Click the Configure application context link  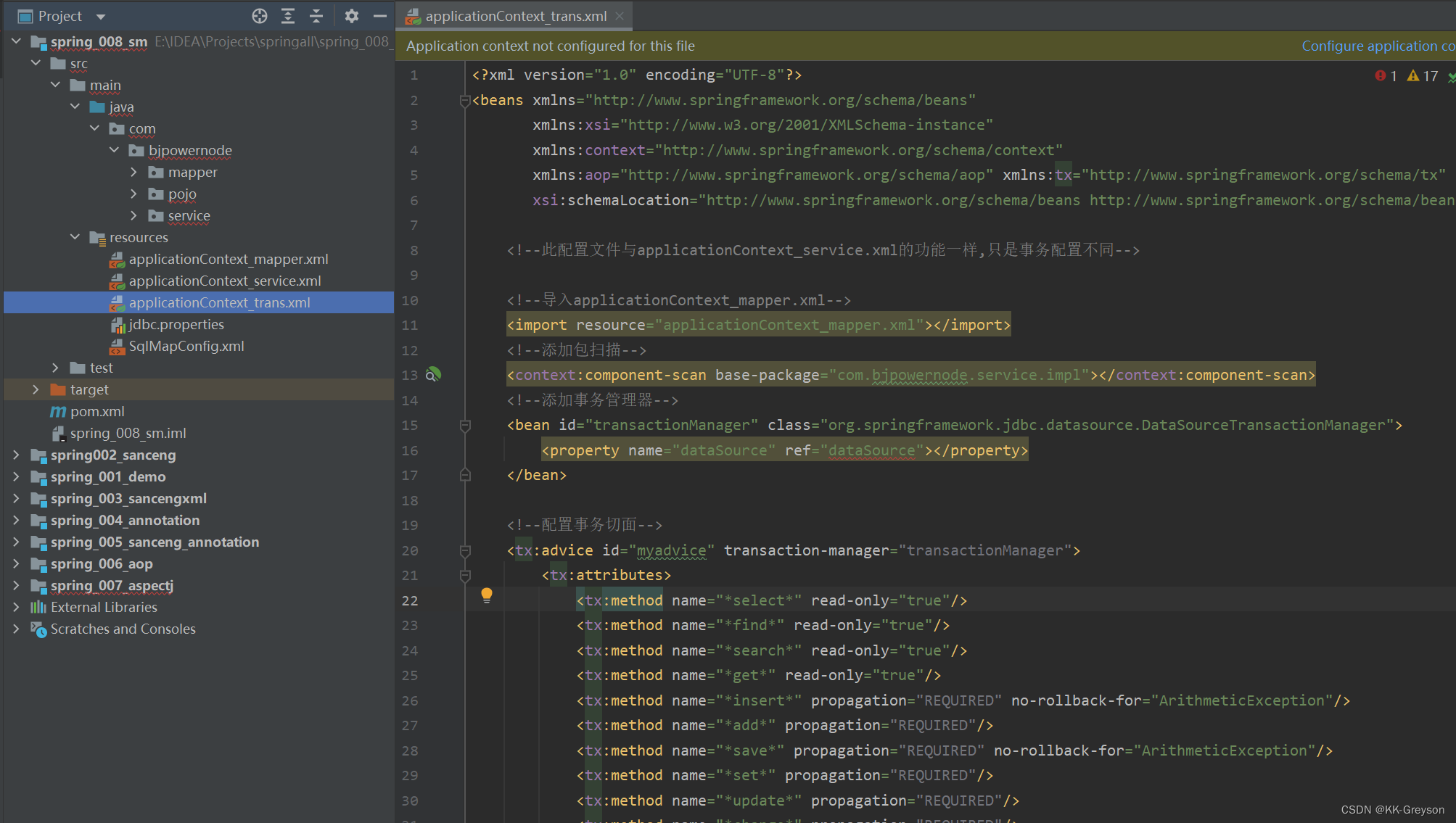1378,46
